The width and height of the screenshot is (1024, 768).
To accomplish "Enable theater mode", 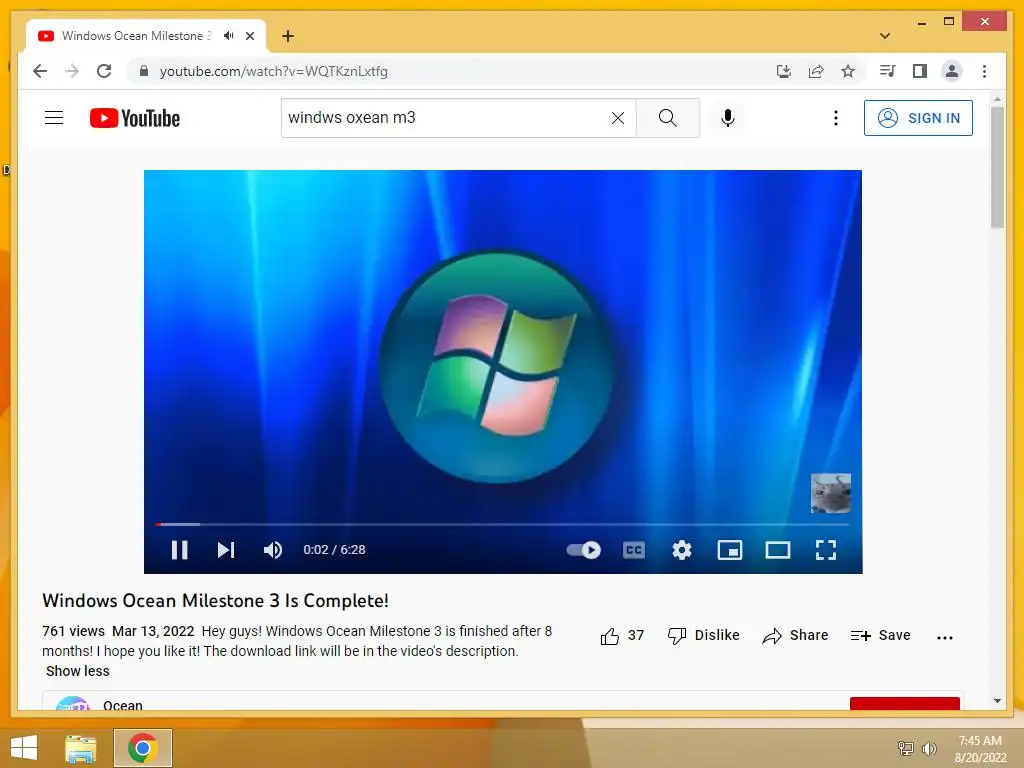I will (777, 550).
